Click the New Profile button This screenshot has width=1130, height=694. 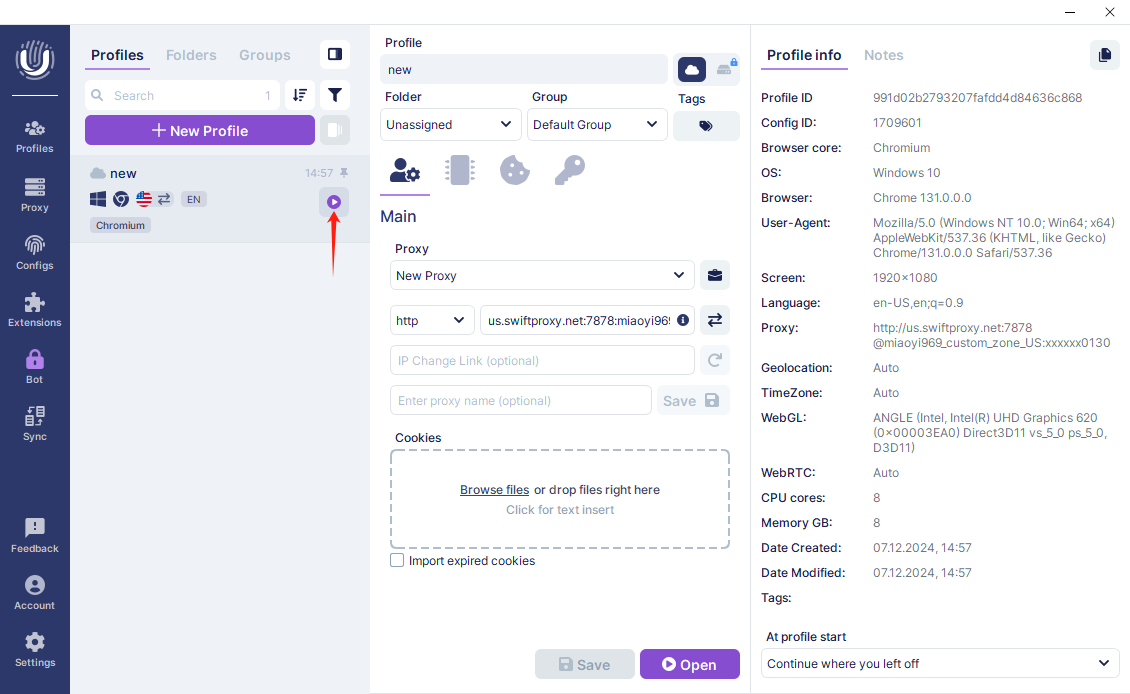point(200,130)
